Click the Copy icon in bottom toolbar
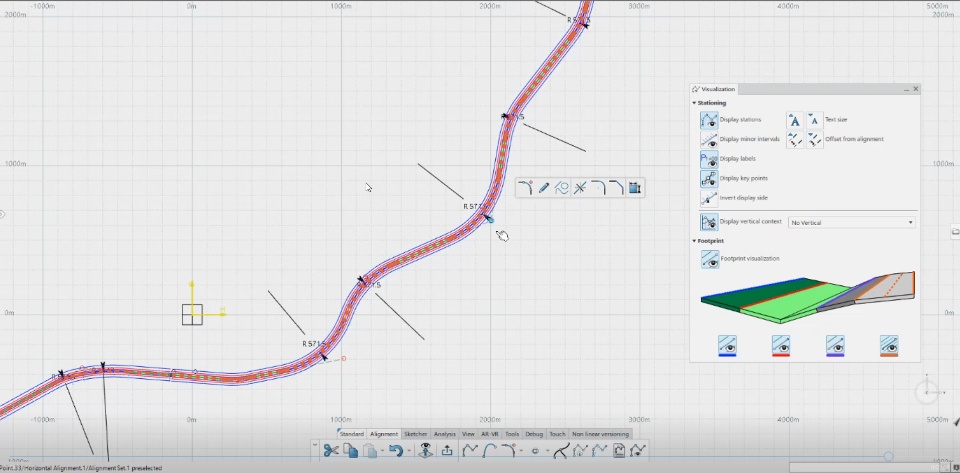 click(x=350, y=451)
